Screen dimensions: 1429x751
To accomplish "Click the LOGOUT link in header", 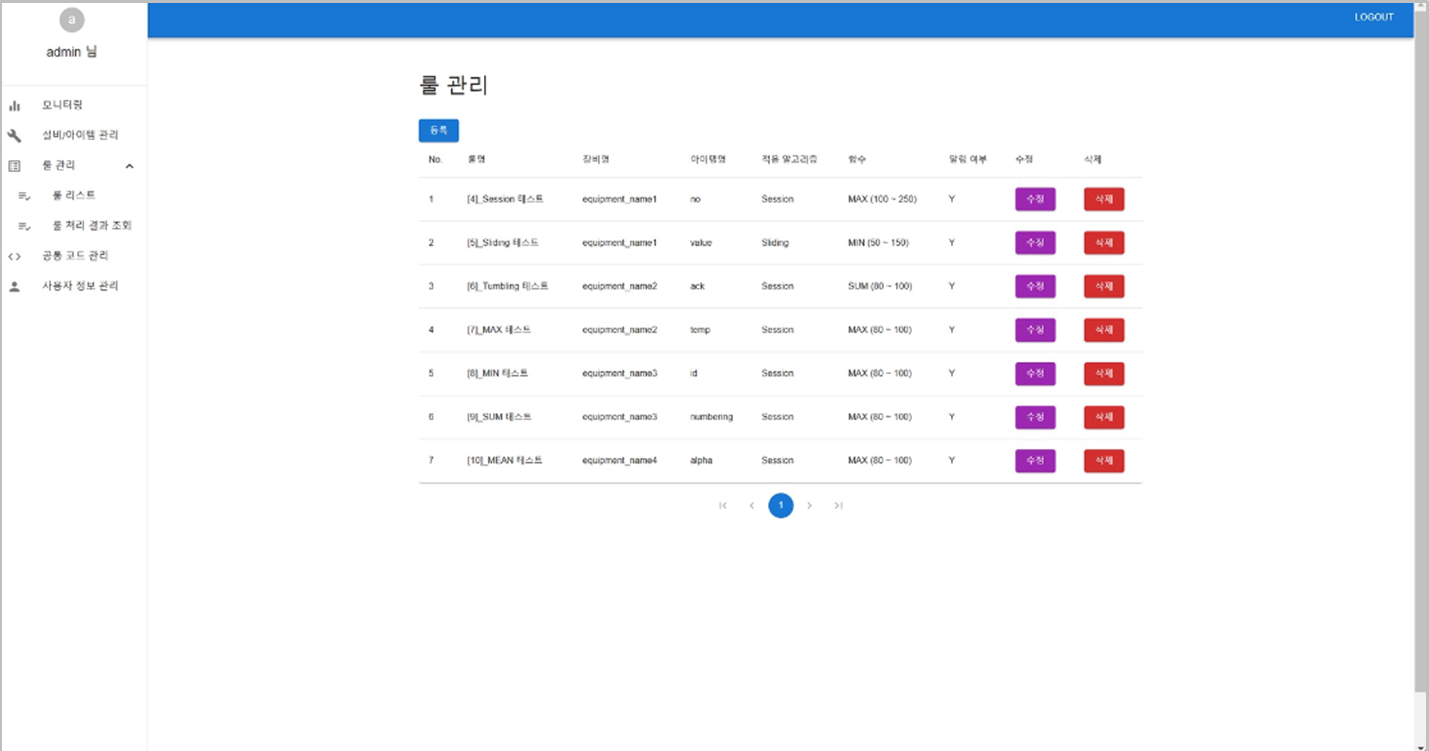I will [1374, 17].
